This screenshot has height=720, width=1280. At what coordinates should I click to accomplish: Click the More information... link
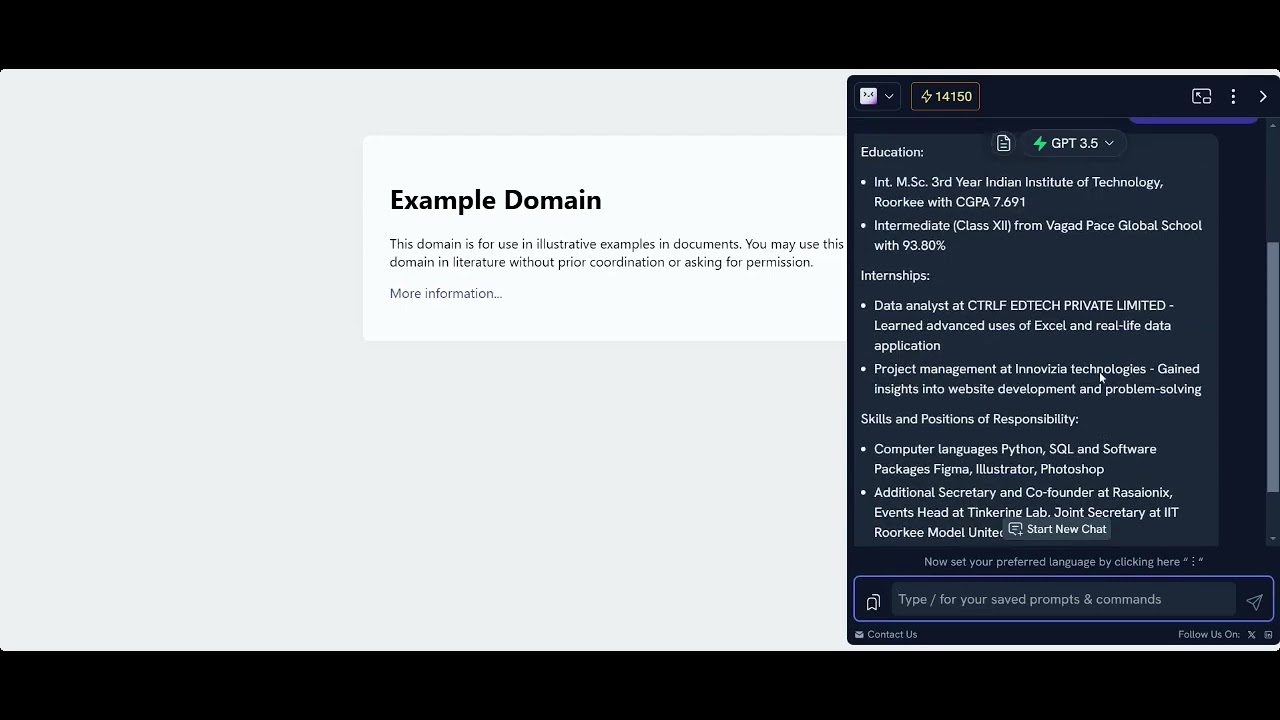[x=446, y=293]
